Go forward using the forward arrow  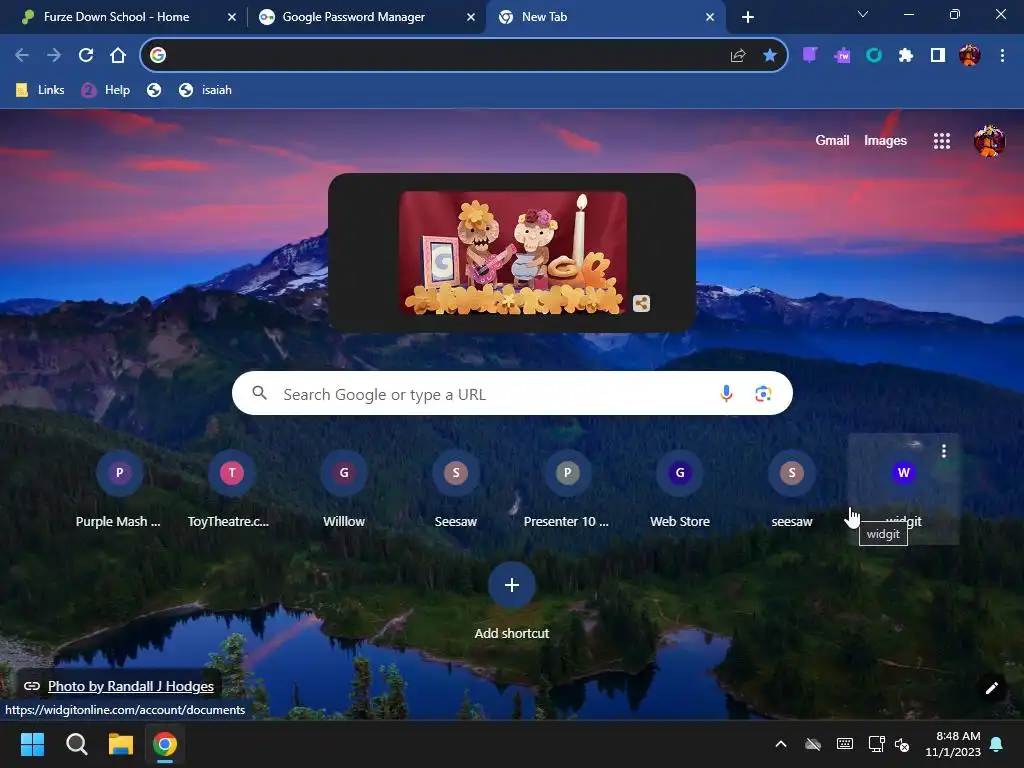pyautogui.click(x=54, y=56)
